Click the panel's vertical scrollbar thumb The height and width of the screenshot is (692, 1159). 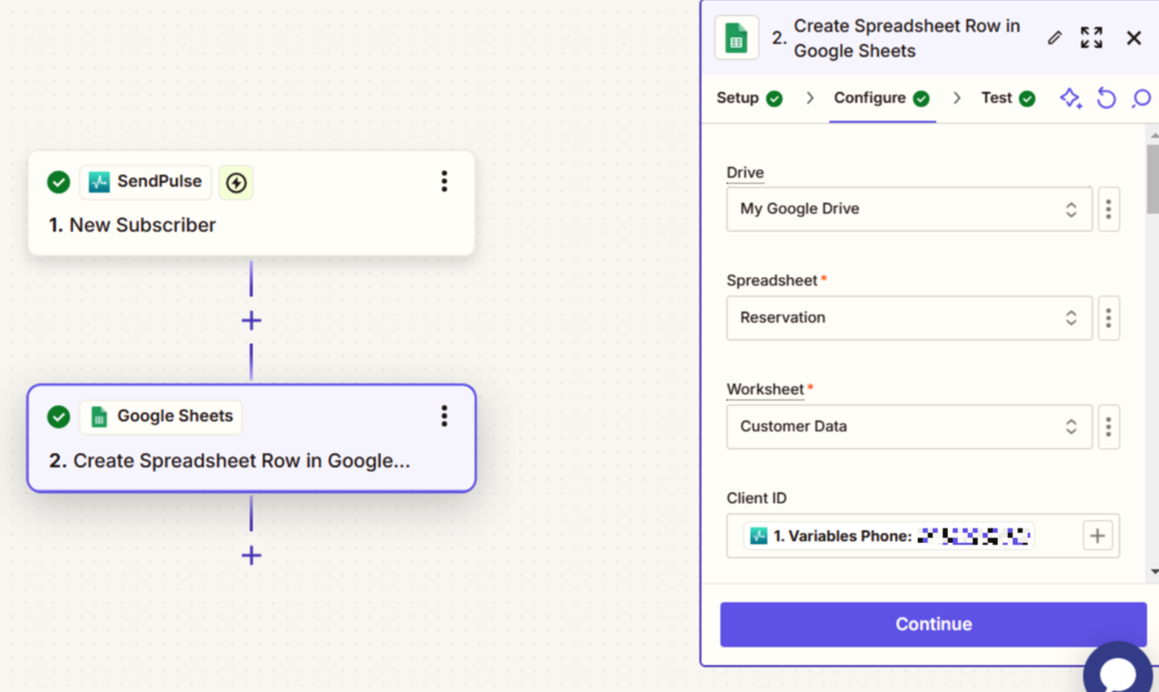[1152, 179]
